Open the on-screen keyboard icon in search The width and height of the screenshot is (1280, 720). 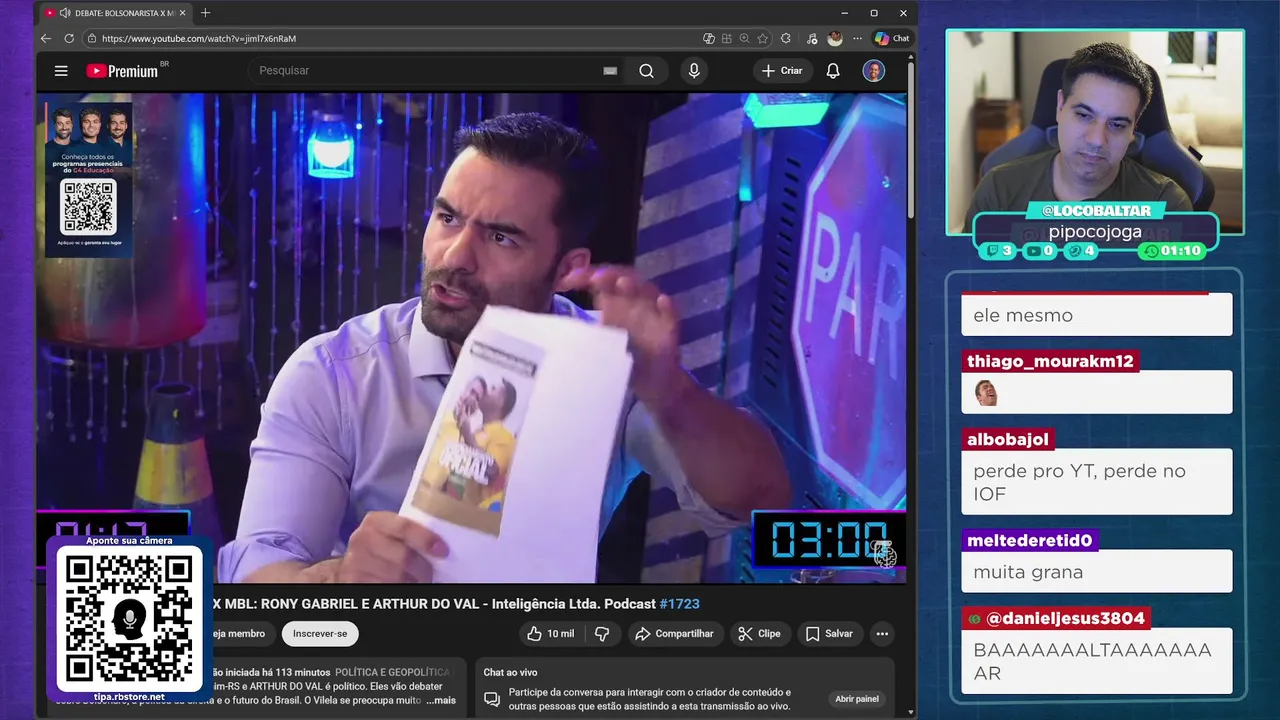click(610, 71)
